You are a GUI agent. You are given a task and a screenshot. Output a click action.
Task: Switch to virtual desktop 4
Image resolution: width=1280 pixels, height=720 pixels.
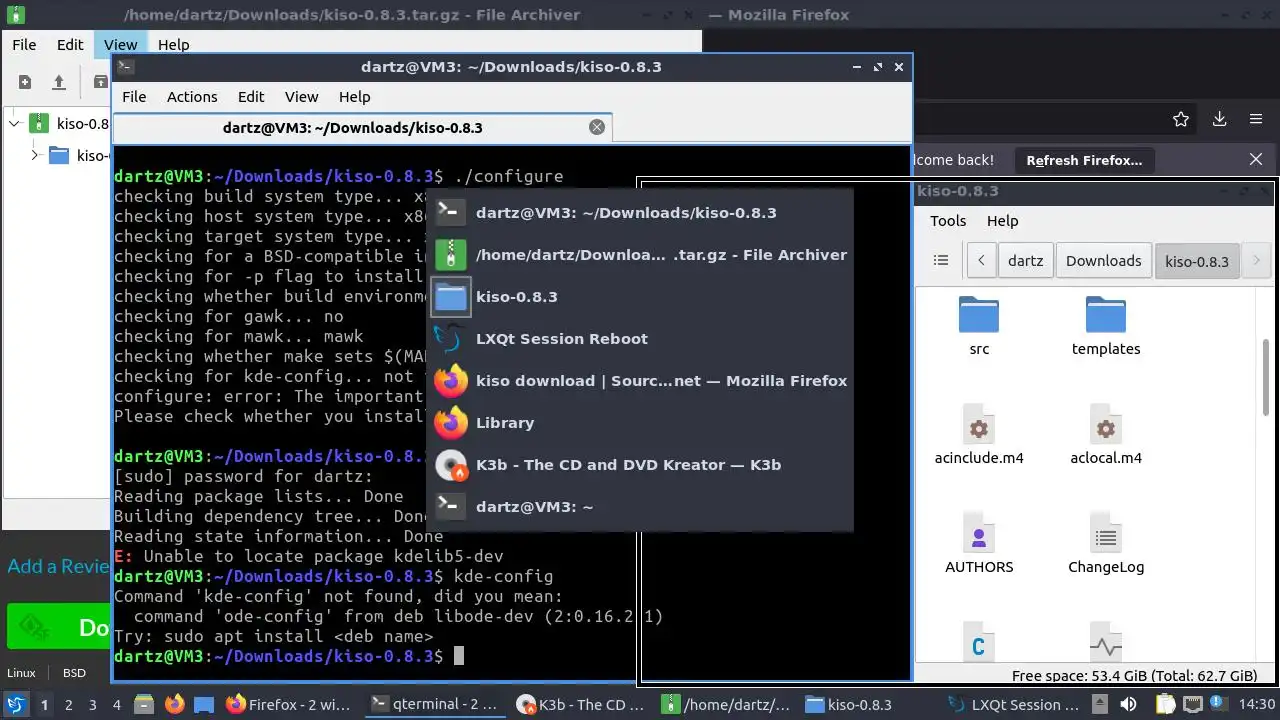coord(117,704)
